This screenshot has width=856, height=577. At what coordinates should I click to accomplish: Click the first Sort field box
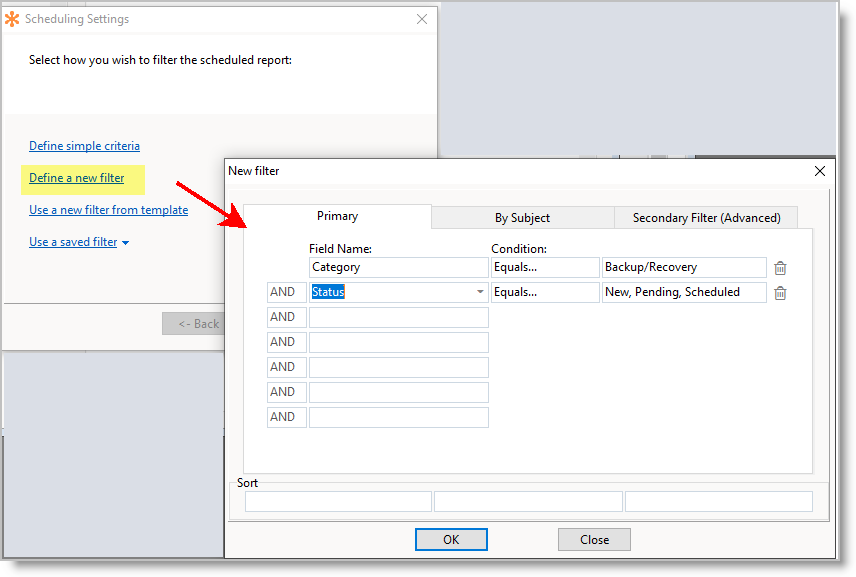coord(338,502)
